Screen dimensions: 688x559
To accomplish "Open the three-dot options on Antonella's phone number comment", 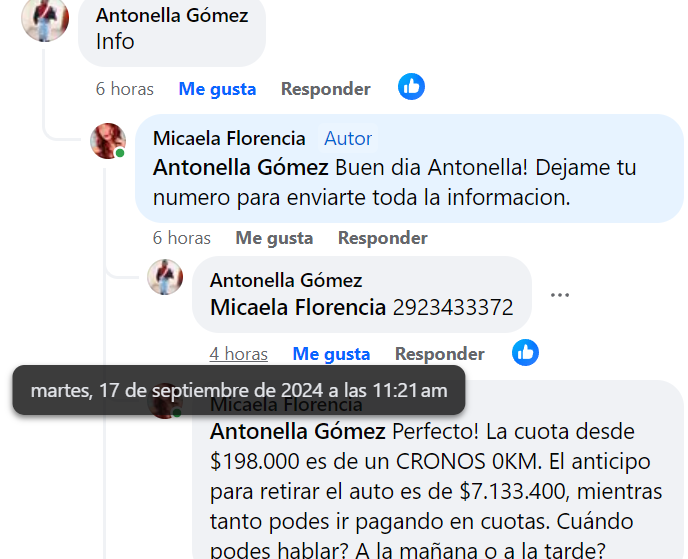I will coord(560,295).
